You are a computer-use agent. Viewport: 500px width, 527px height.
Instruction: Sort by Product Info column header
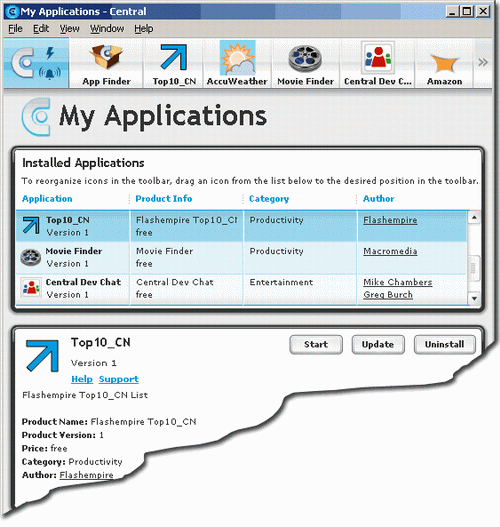point(164,199)
